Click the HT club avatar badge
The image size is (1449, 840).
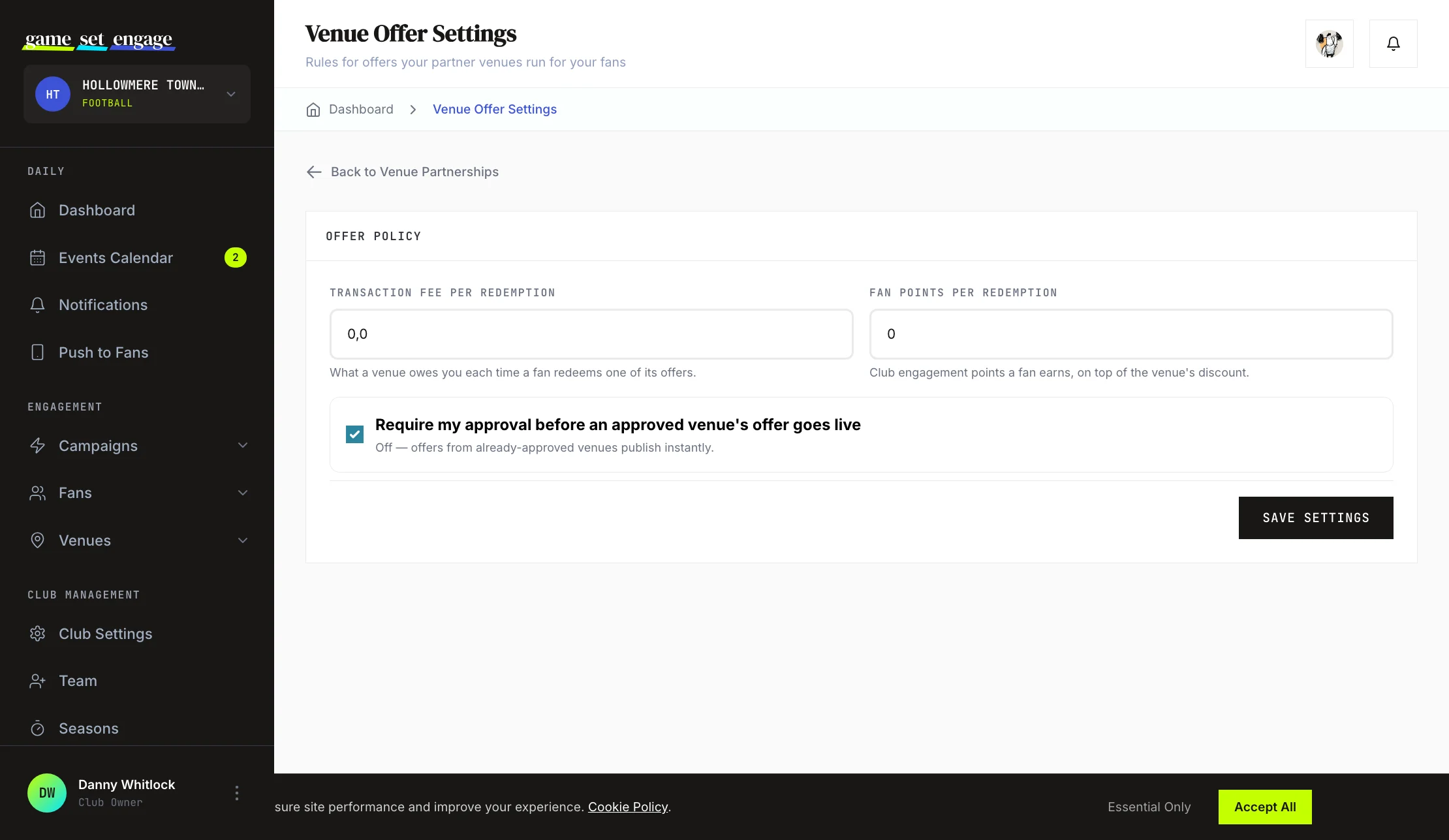point(53,94)
